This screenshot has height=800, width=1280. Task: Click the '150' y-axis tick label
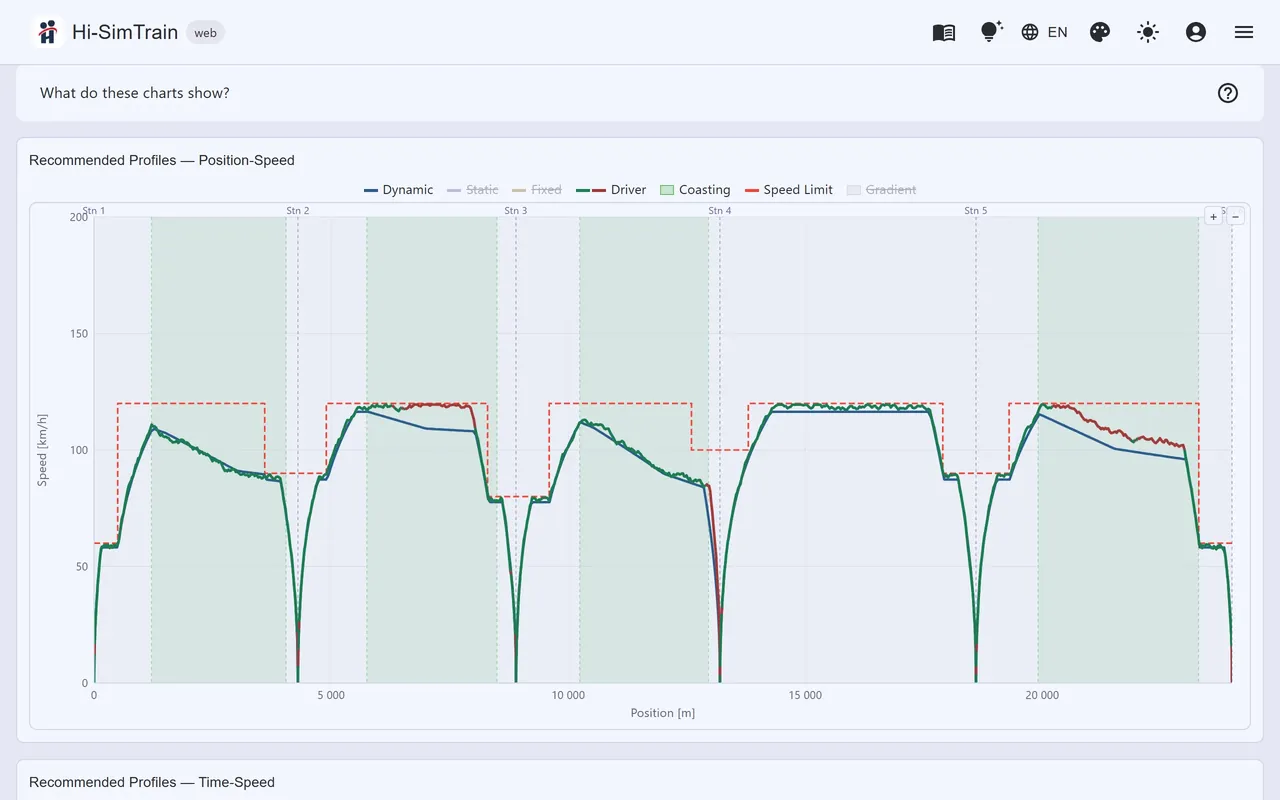coord(78,333)
